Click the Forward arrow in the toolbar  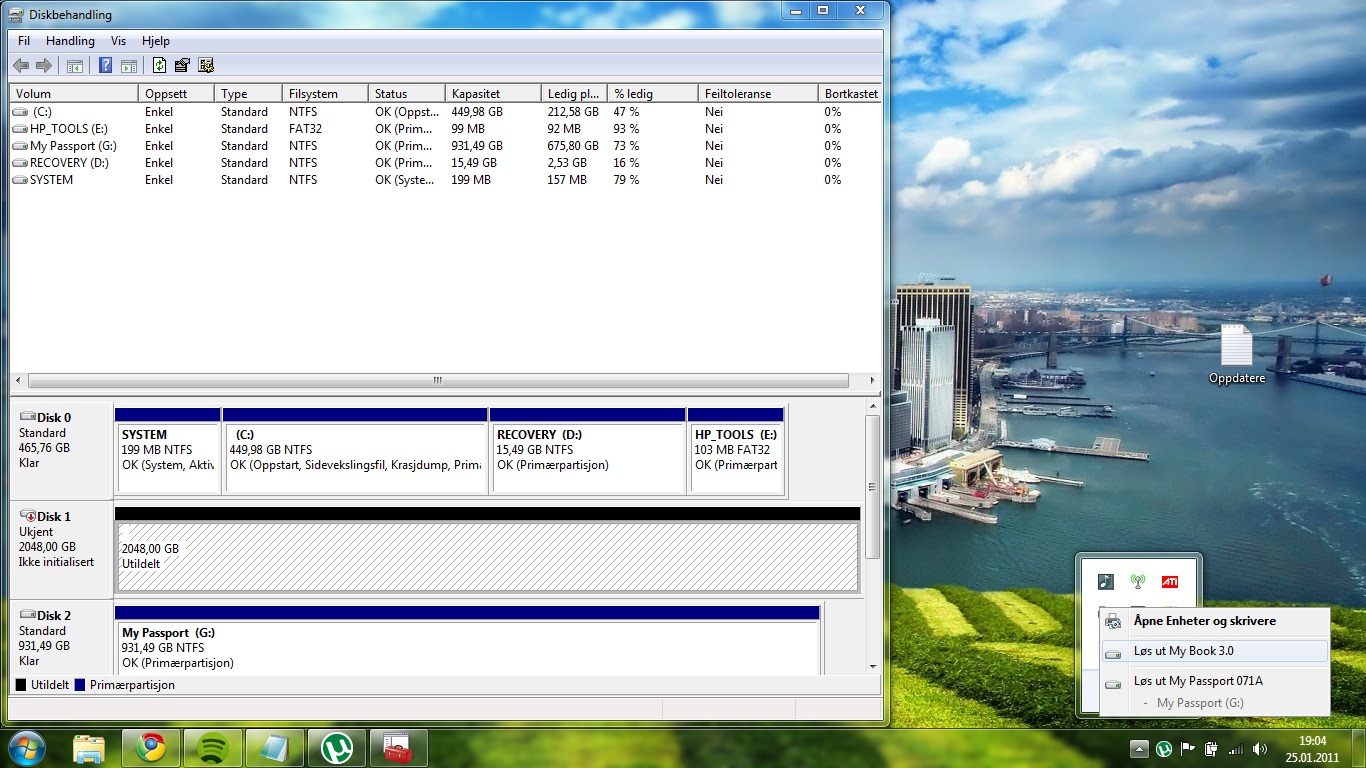click(x=43, y=66)
